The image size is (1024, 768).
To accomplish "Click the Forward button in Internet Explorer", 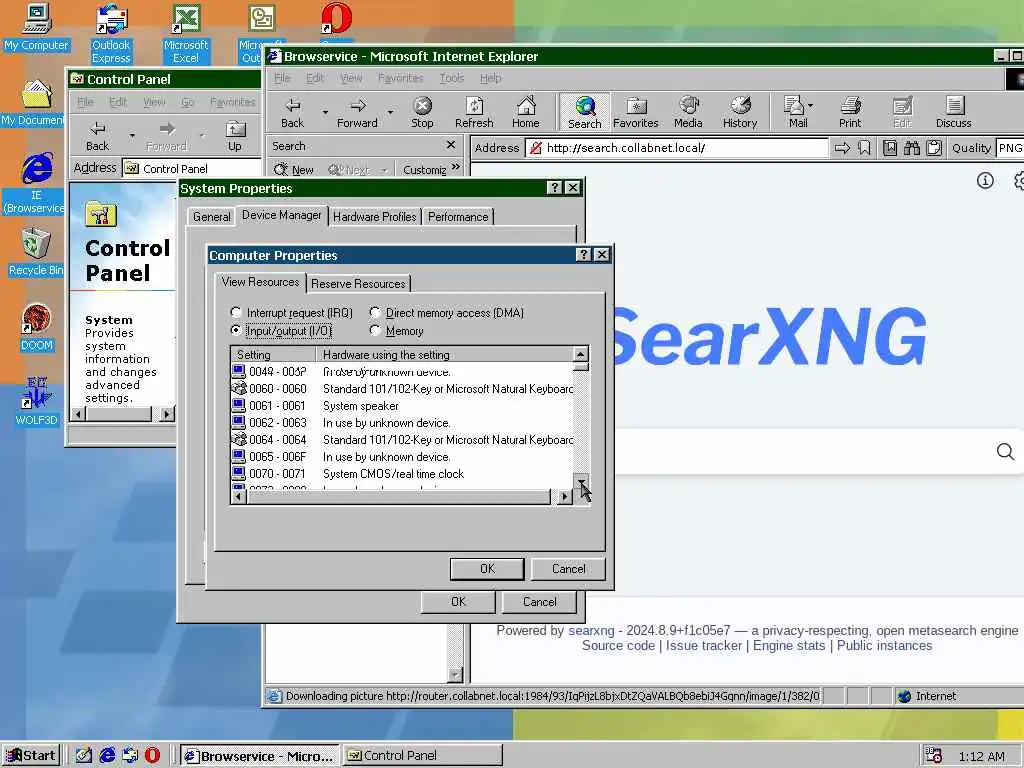I will pos(357,112).
